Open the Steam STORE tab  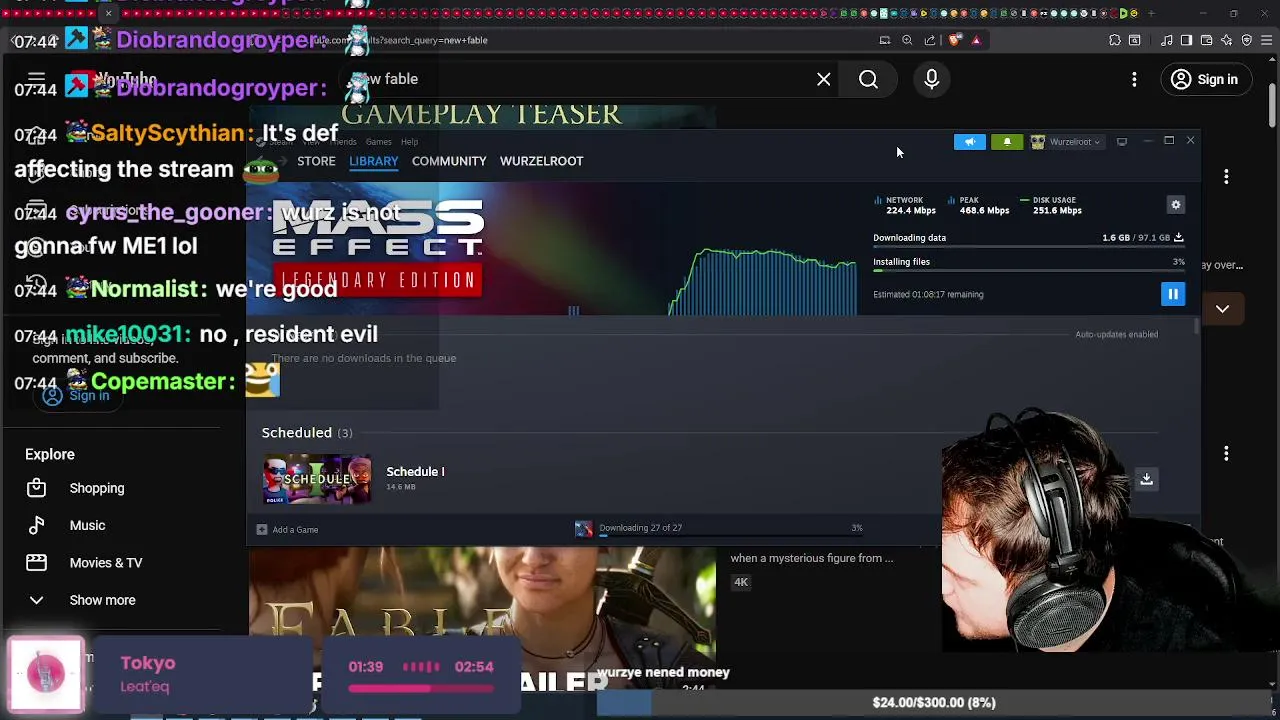click(316, 161)
